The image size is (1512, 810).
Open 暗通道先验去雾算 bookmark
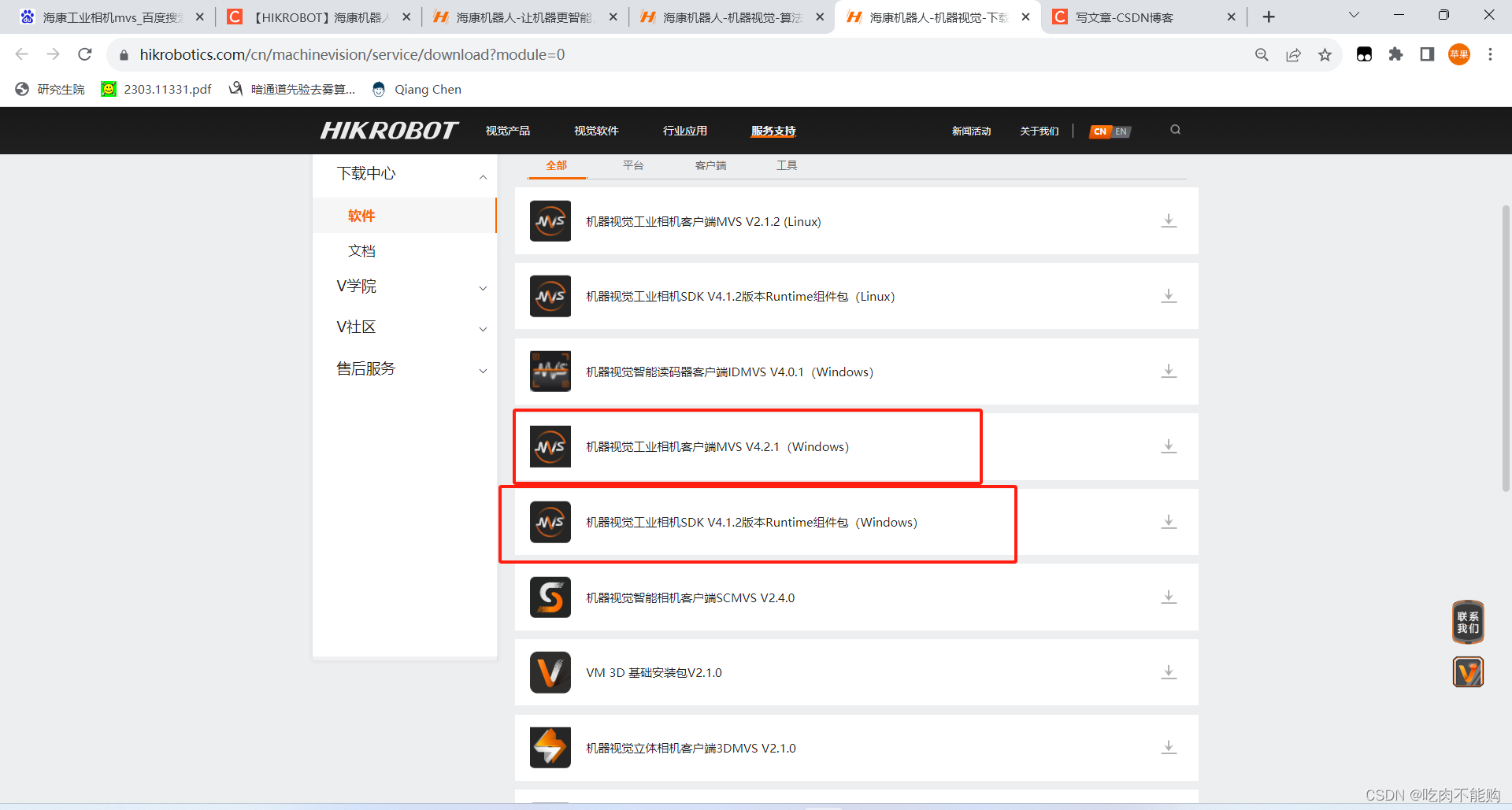tap(292, 89)
